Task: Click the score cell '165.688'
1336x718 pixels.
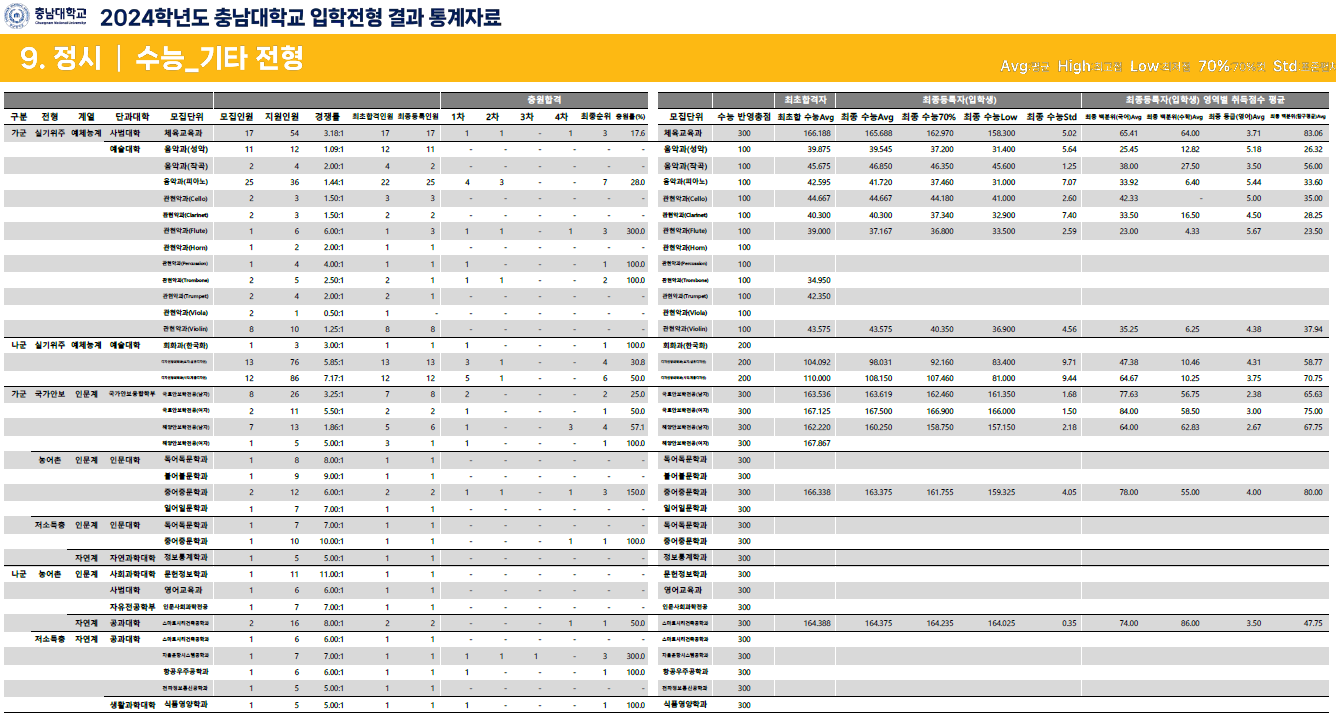Action: (880, 132)
